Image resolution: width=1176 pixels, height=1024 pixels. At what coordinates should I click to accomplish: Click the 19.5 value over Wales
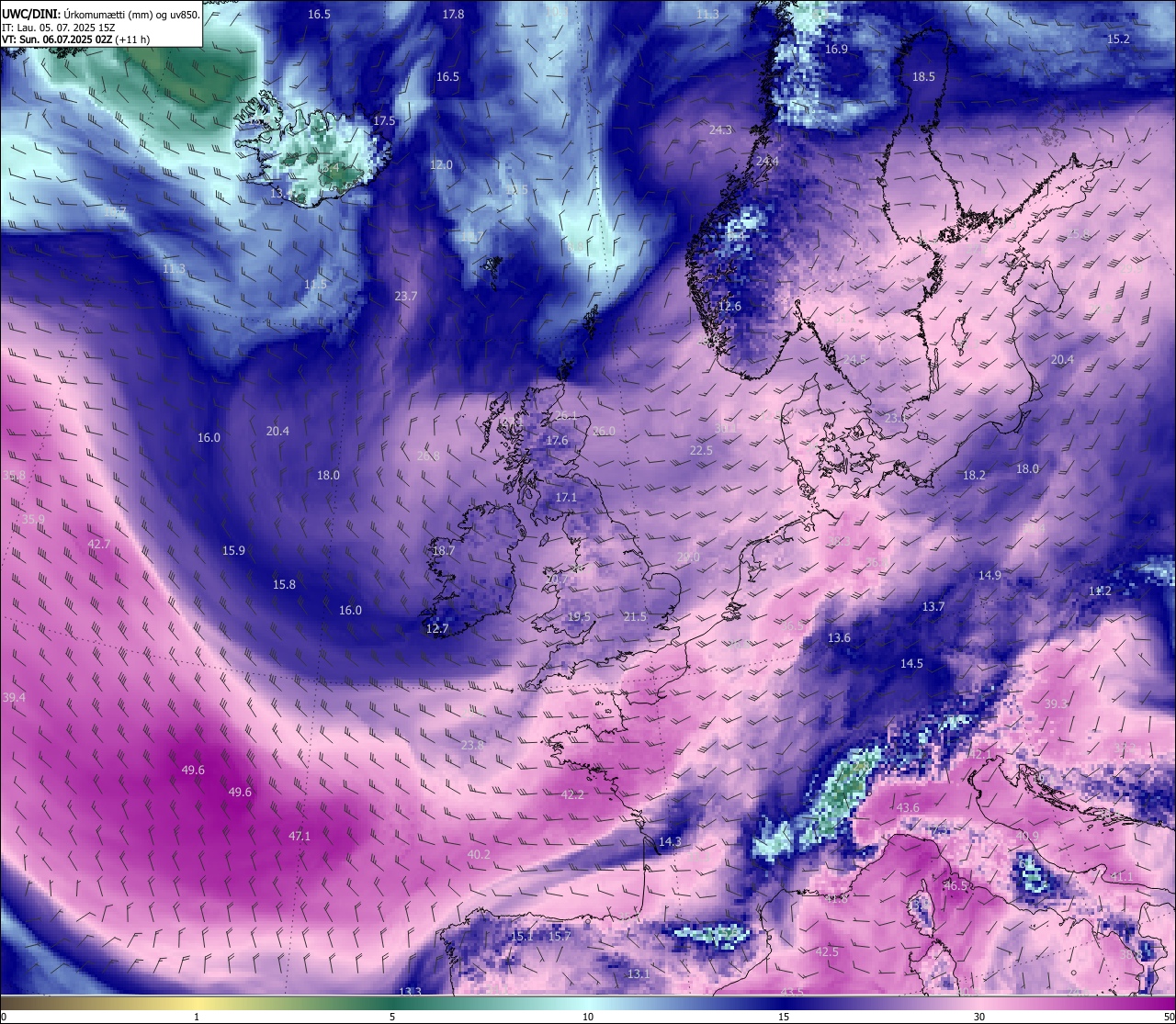[579, 617]
